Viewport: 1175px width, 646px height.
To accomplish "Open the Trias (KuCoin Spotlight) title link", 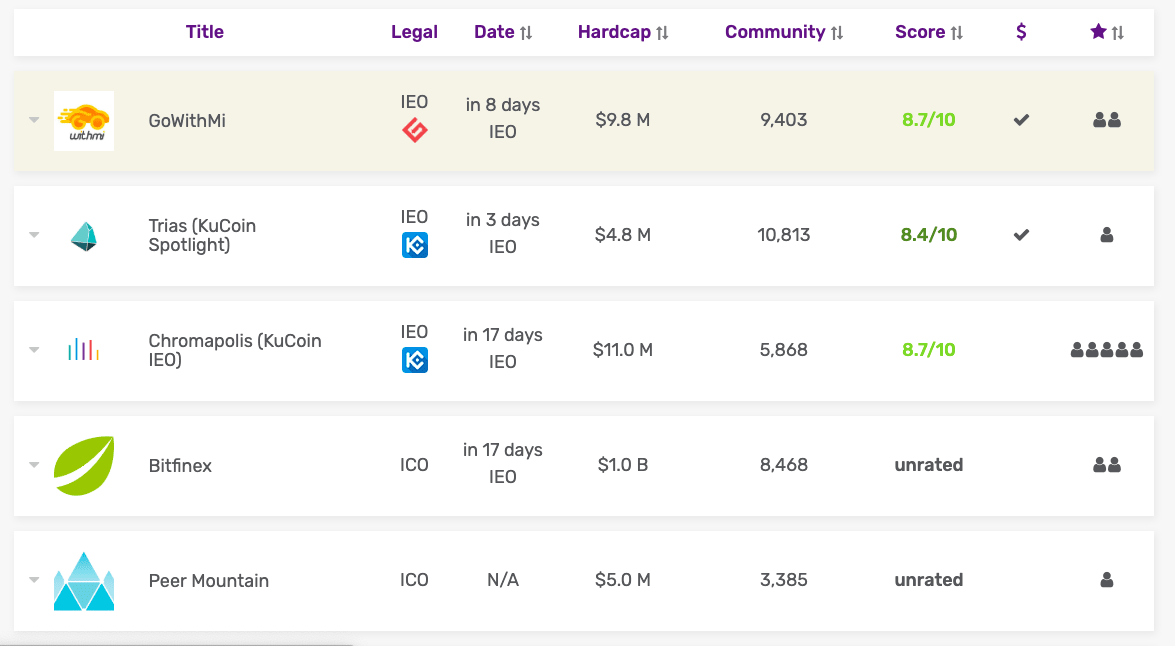I will 202,235.
